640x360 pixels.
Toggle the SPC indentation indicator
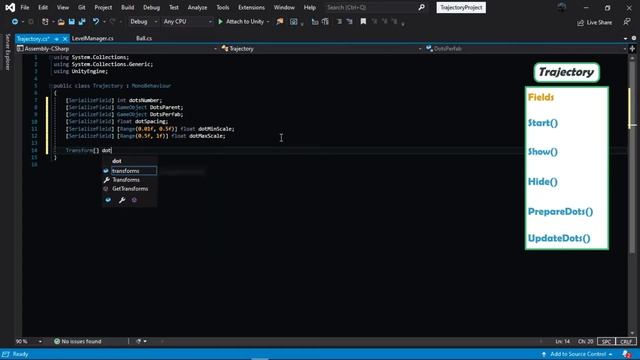pos(606,341)
